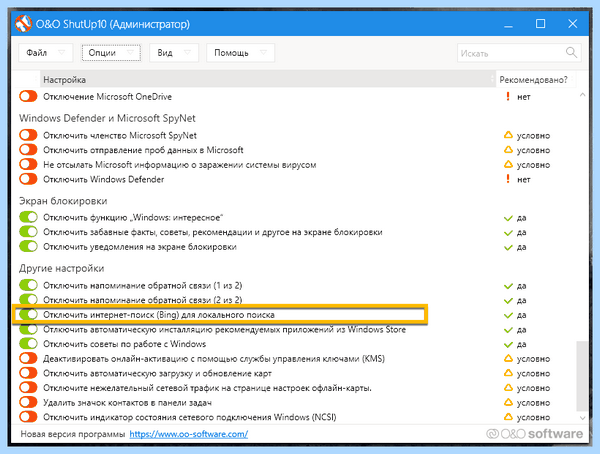This screenshot has width=600, height=454.
Task: Click 'да' for Windows Store apps row
Action: (522, 330)
